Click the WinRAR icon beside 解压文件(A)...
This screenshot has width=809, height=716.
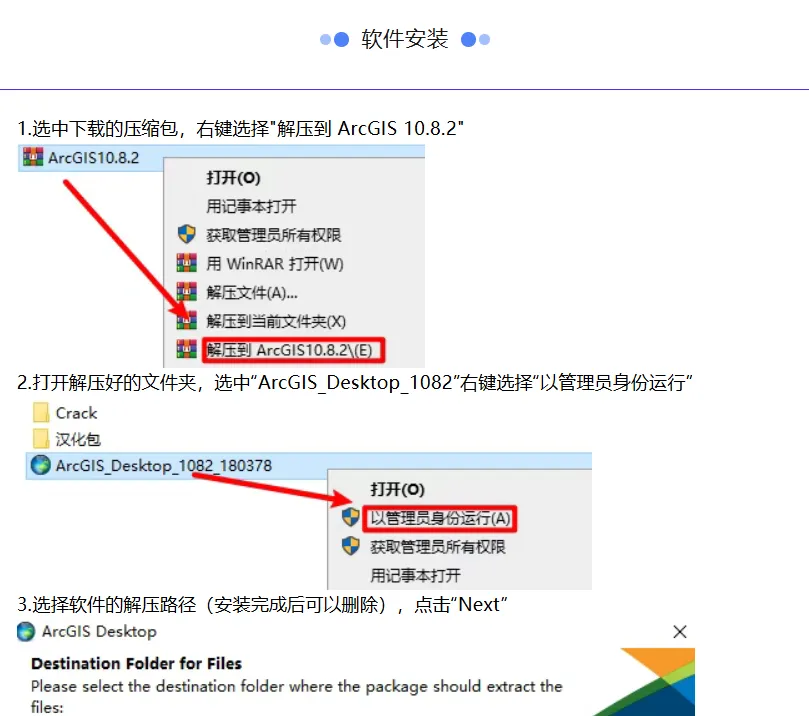click(x=186, y=291)
